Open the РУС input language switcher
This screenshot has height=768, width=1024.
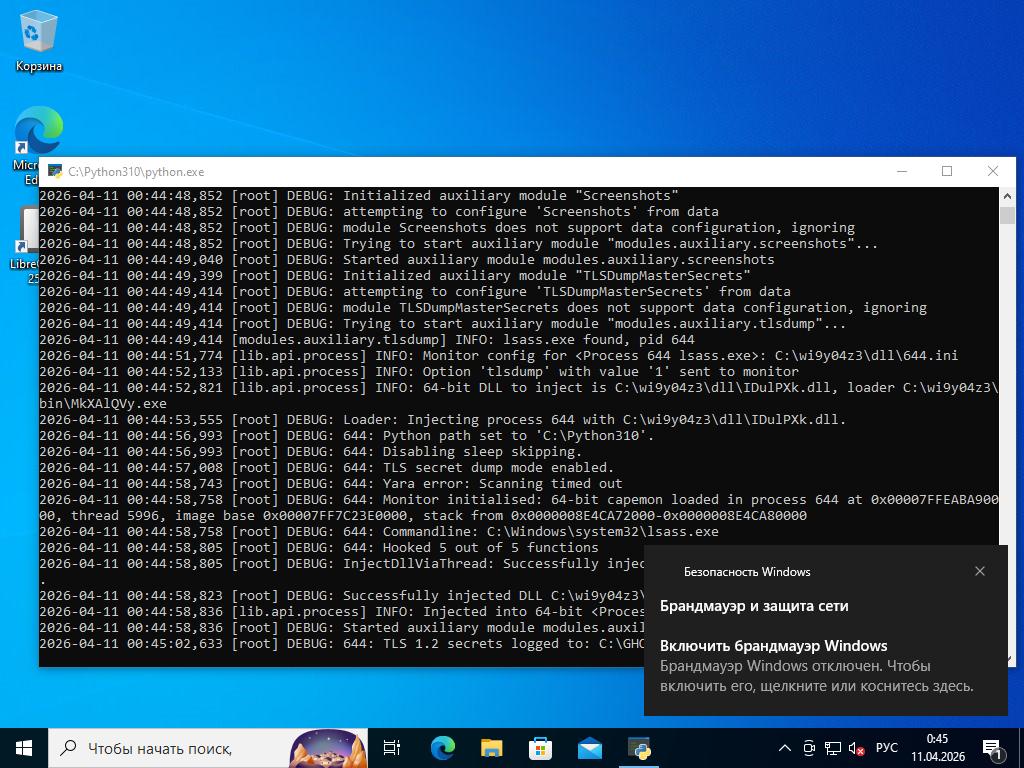[886, 748]
